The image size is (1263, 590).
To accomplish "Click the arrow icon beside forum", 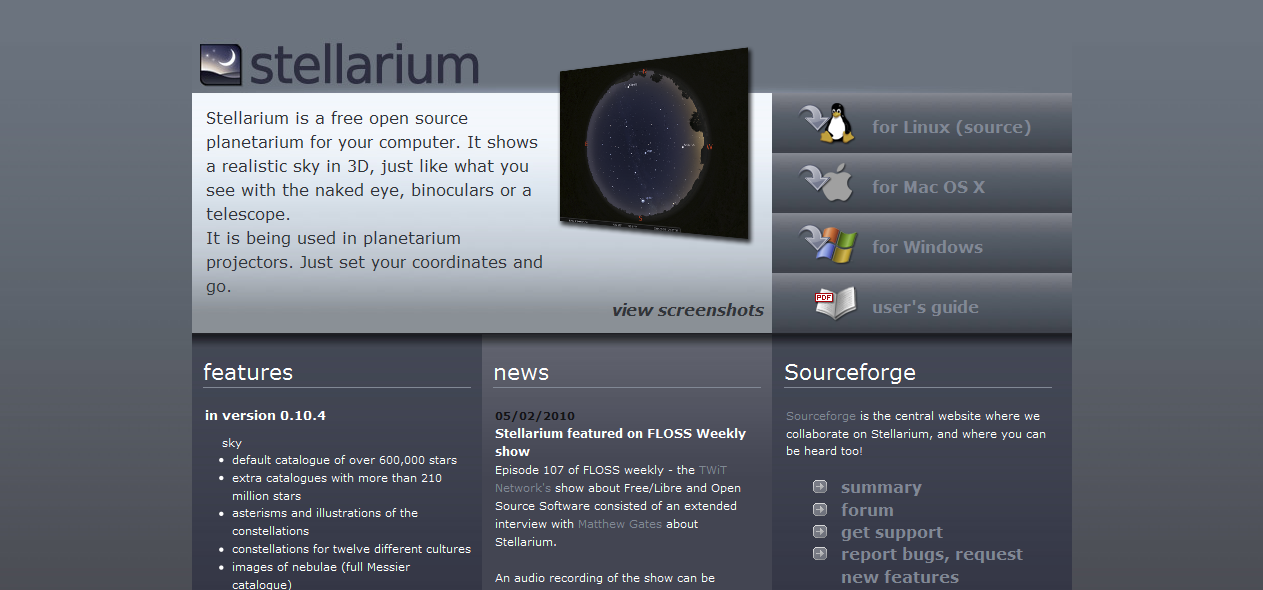I will (x=819, y=509).
